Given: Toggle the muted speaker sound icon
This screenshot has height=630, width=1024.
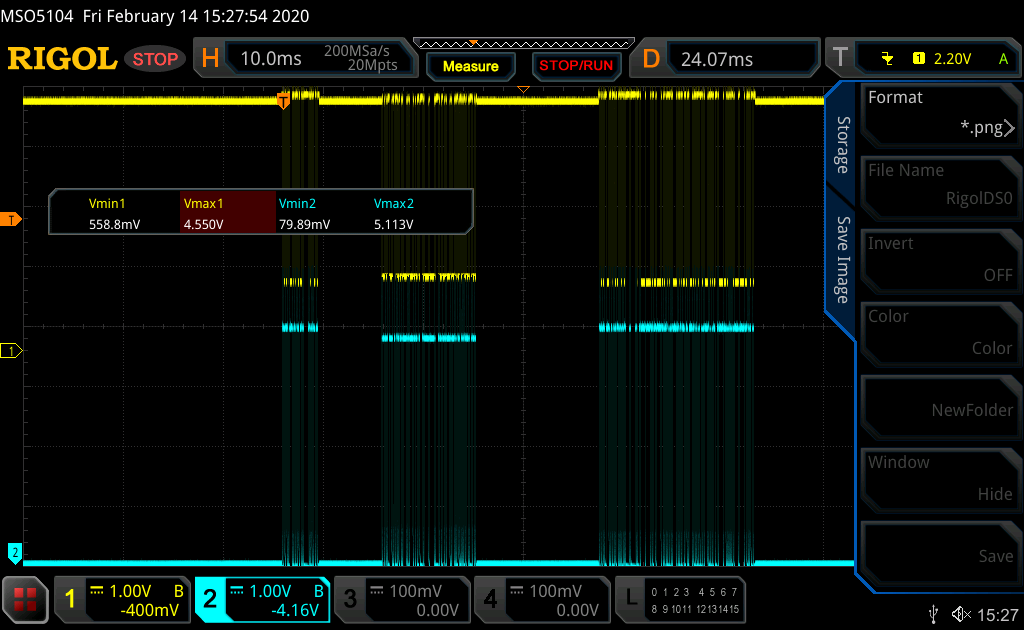Looking at the screenshot, I should coord(961,614).
